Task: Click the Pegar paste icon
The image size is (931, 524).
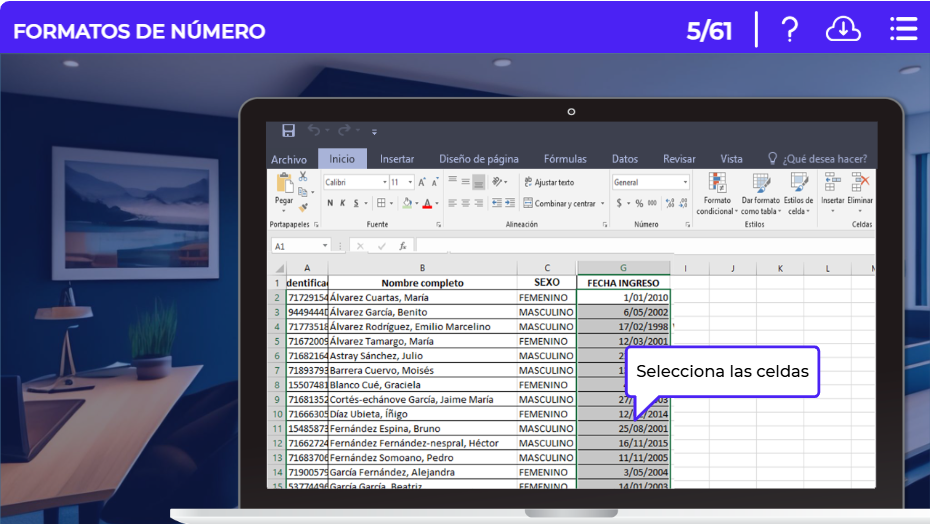Action: coord(284,186)
